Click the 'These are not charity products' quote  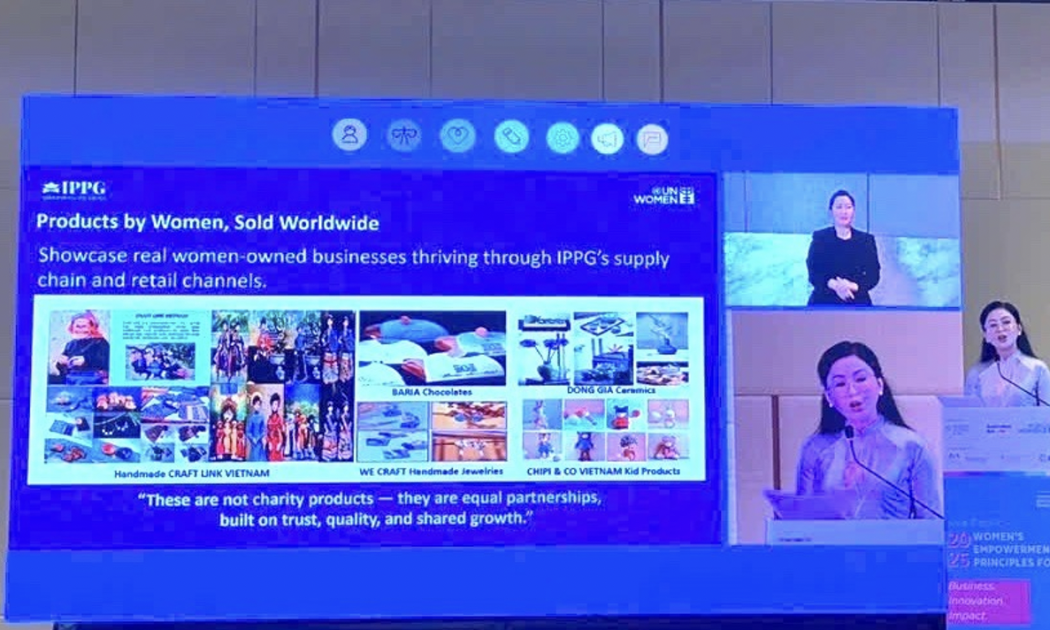[374, 509]
